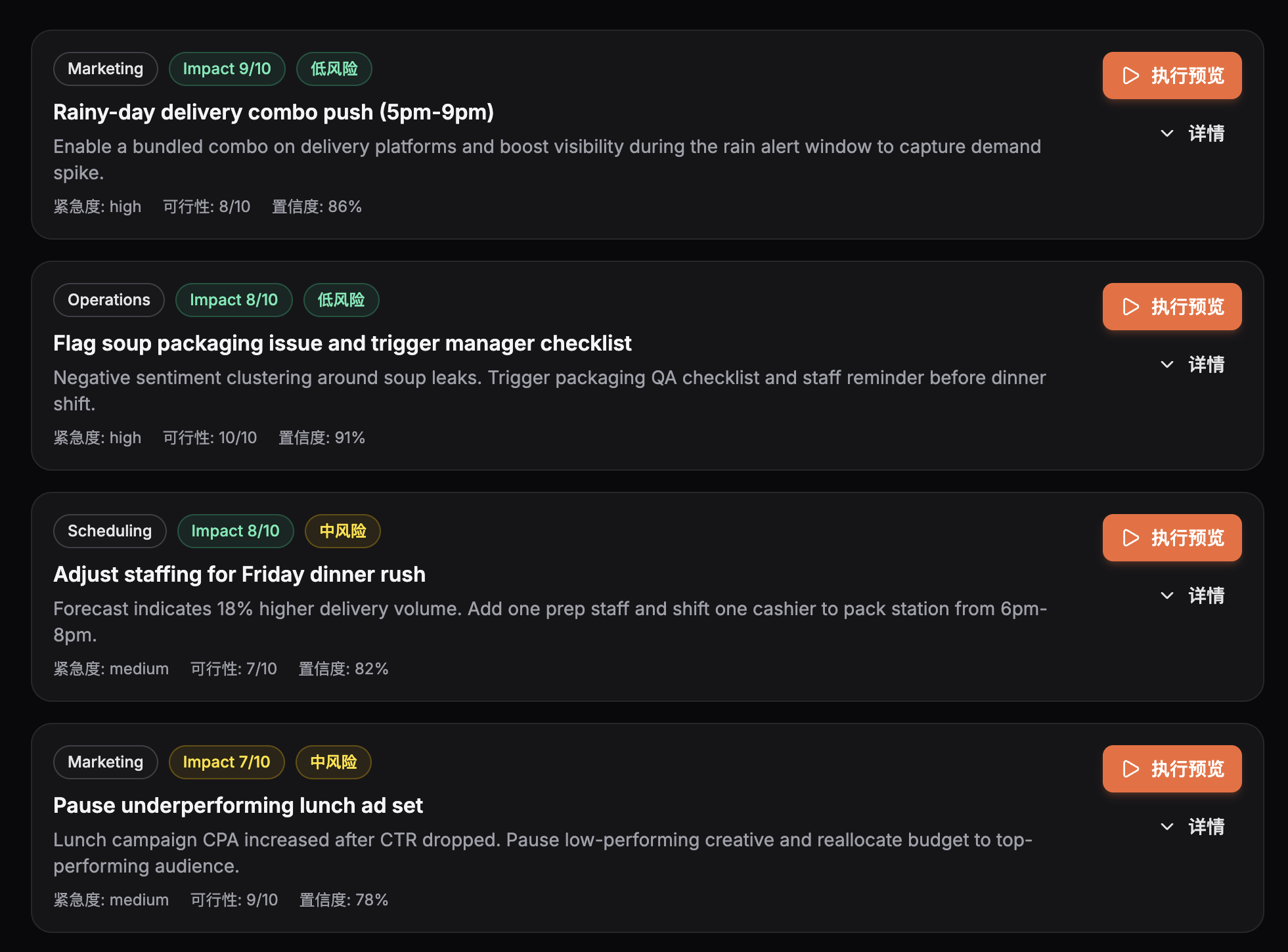This screenshot has width=1288, height=952.
Task: Select the 低风险 badge on the Rainy-day card
Action: pyautogui.click(x=334, y=68)
